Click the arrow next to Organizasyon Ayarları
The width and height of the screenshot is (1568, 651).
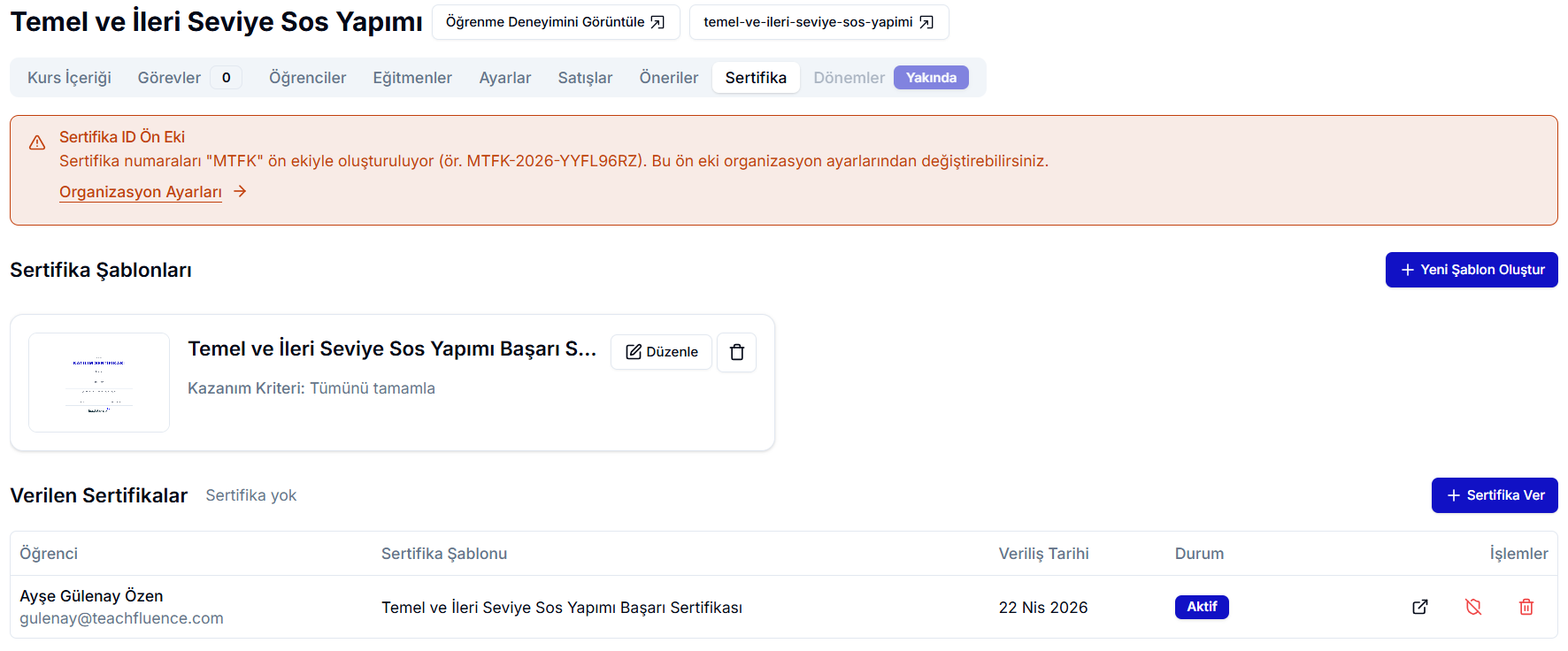point(240,191)
